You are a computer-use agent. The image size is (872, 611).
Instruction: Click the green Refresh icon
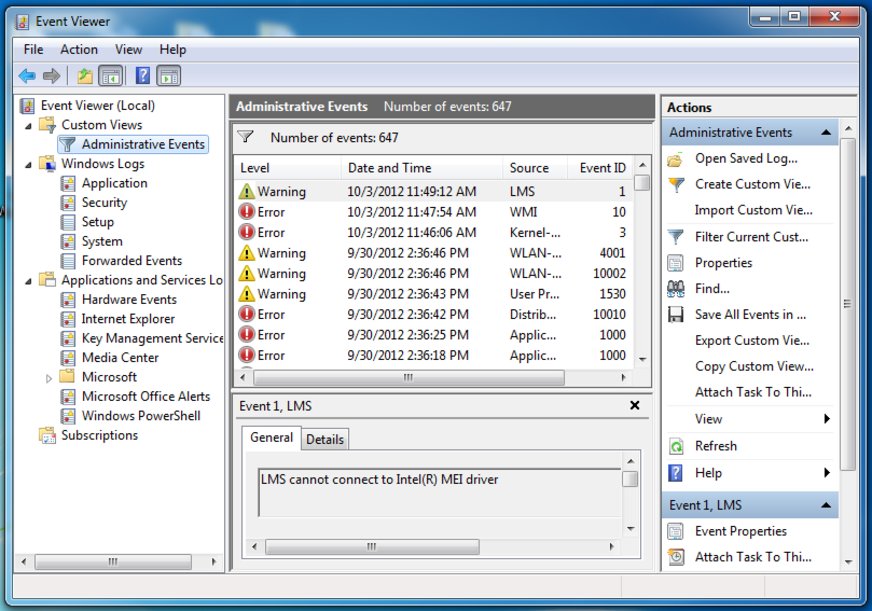(x=676, y=446)
